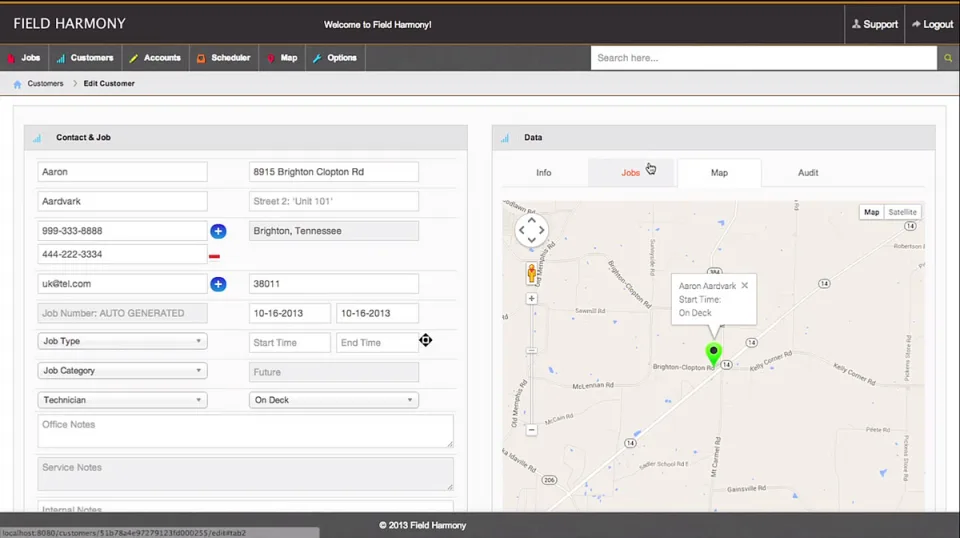Open the Map navigation item

tap(282, 58)
